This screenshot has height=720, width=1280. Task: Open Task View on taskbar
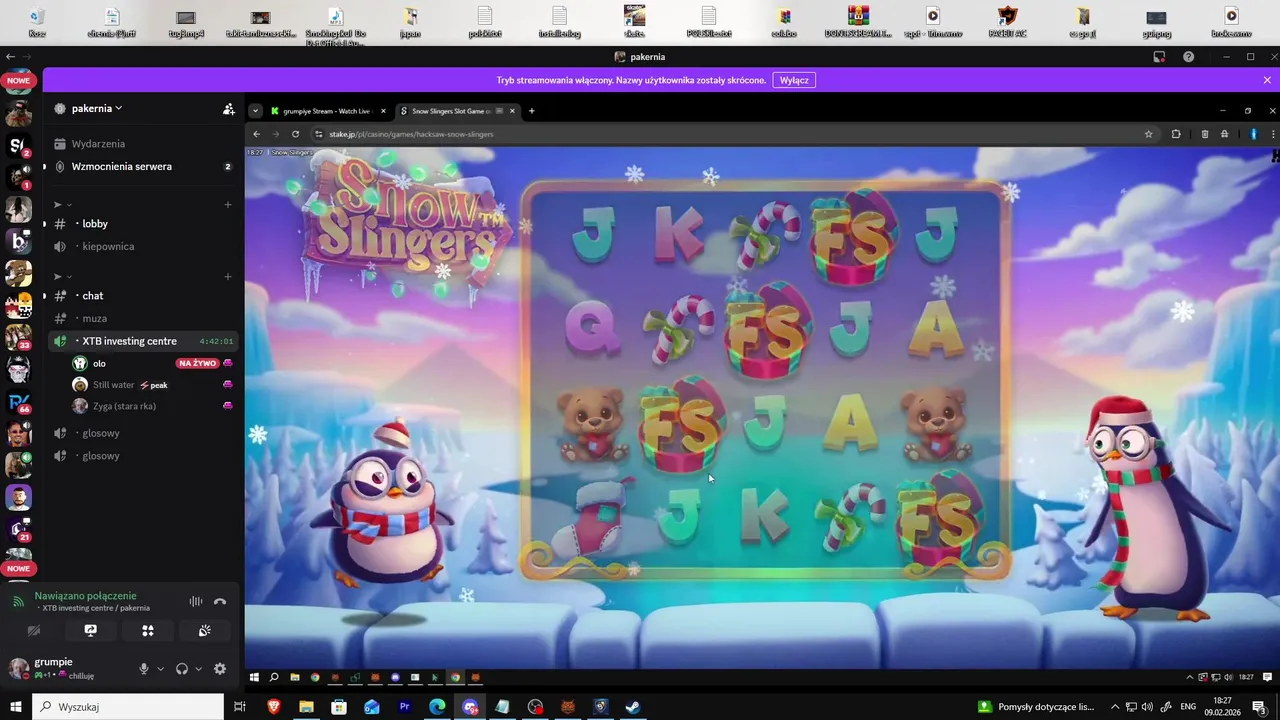[x=240, y=707]
